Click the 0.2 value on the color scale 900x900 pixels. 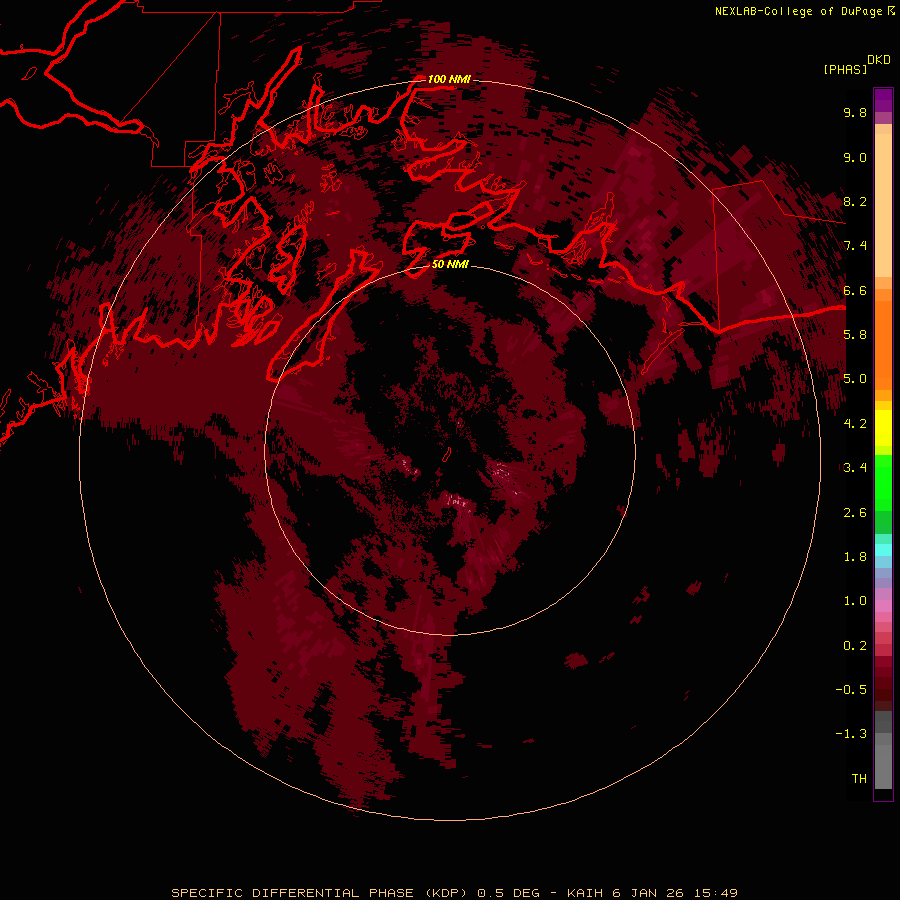pyautogui.click(x=855, y=645)
